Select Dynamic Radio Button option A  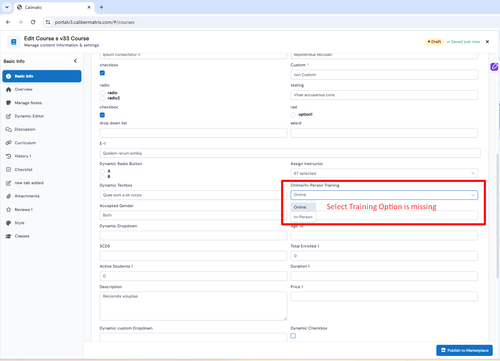(102, 171)
